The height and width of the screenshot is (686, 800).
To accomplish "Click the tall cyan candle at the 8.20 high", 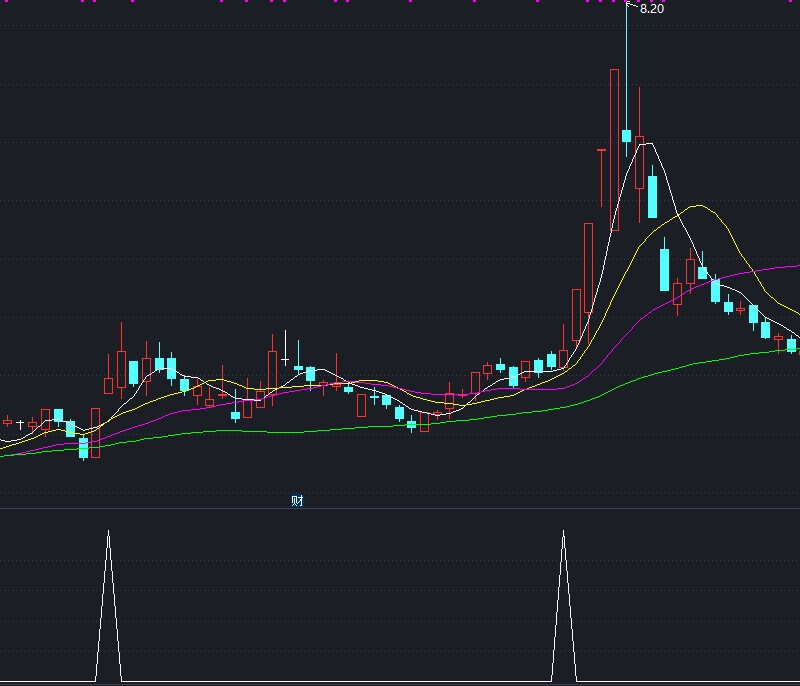I will pos(626,80).
